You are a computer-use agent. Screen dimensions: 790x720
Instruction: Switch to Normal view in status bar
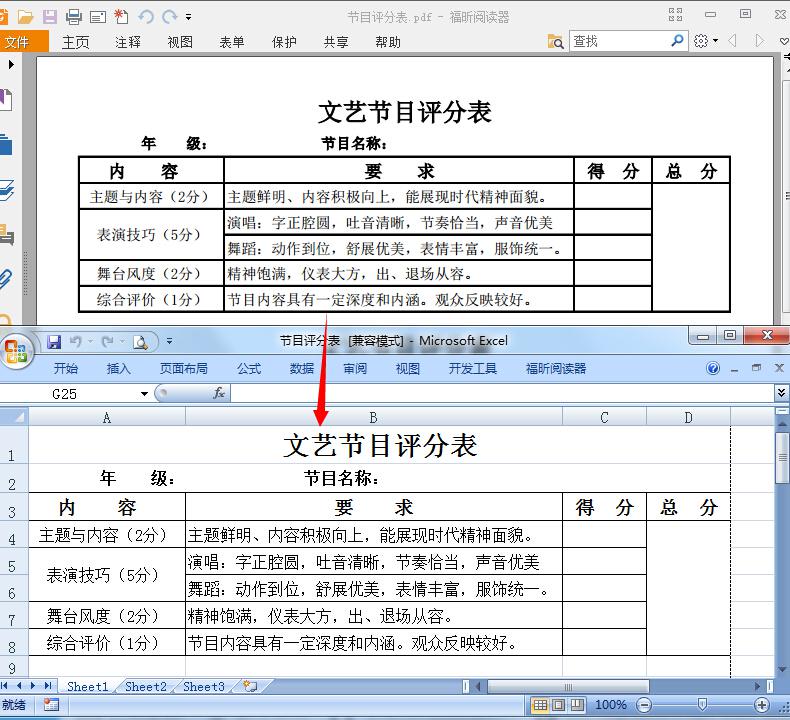click(x=540, y=705)
